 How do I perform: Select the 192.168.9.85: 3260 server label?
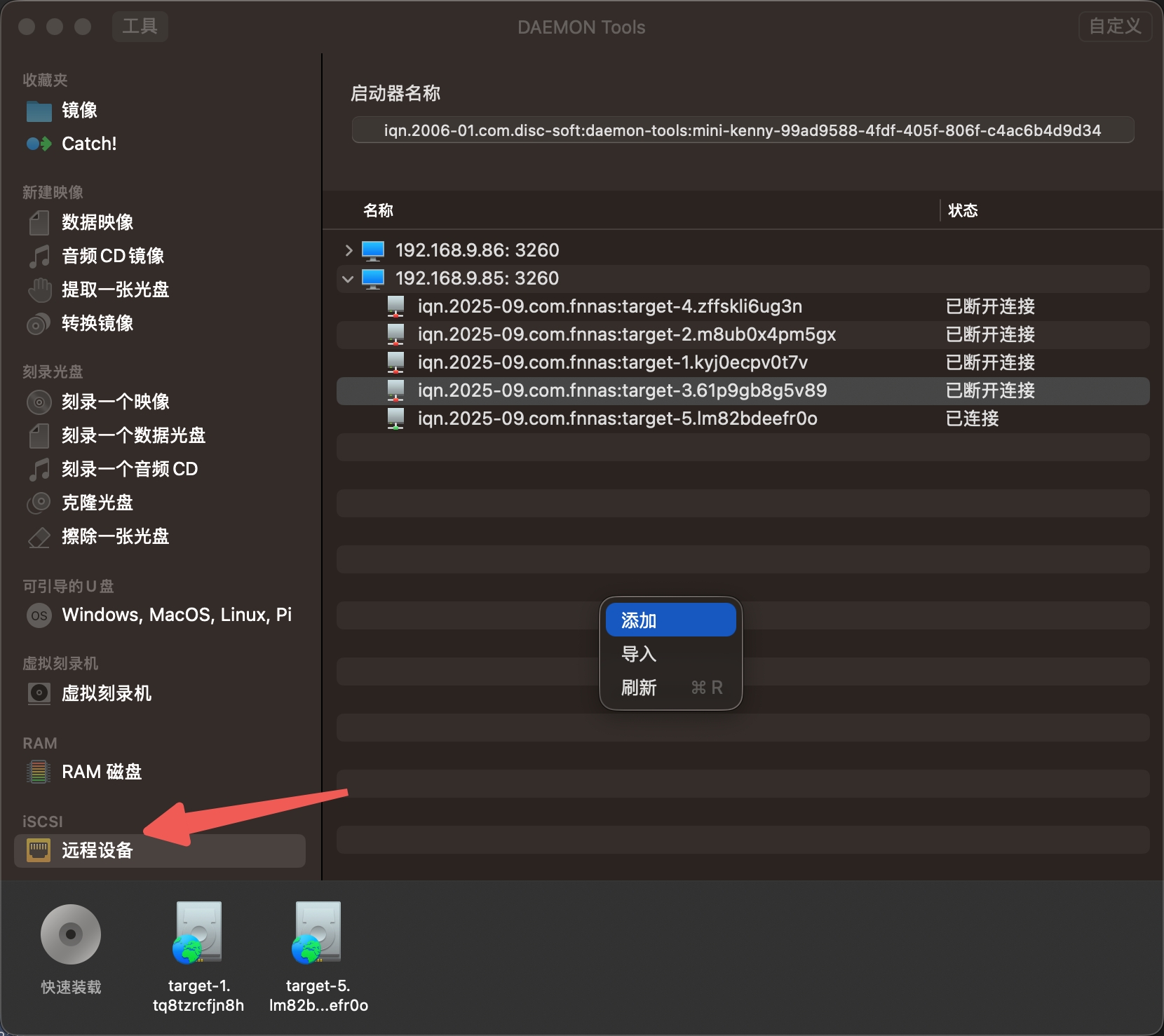478,278
